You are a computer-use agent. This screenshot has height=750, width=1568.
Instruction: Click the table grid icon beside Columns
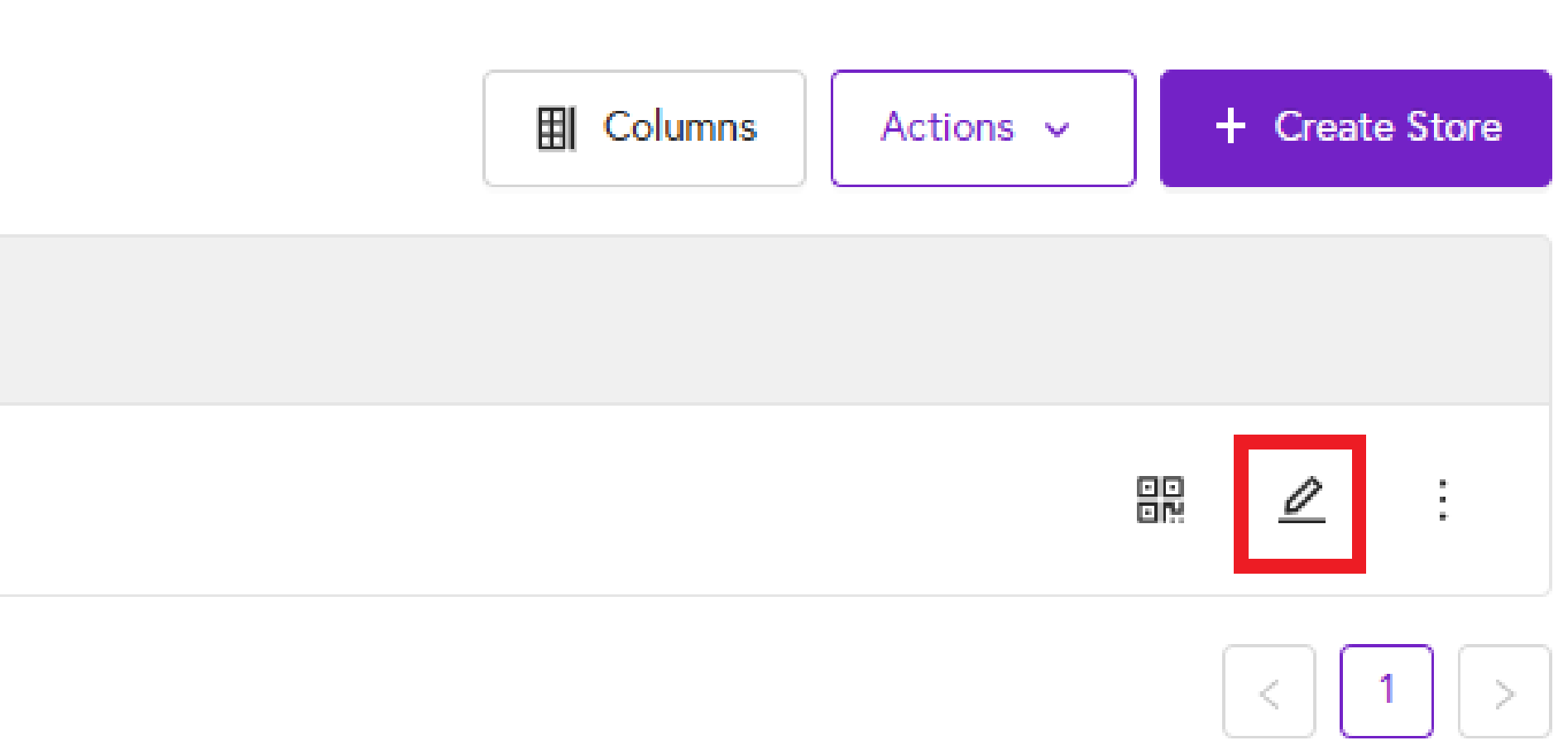coord(556,128)
